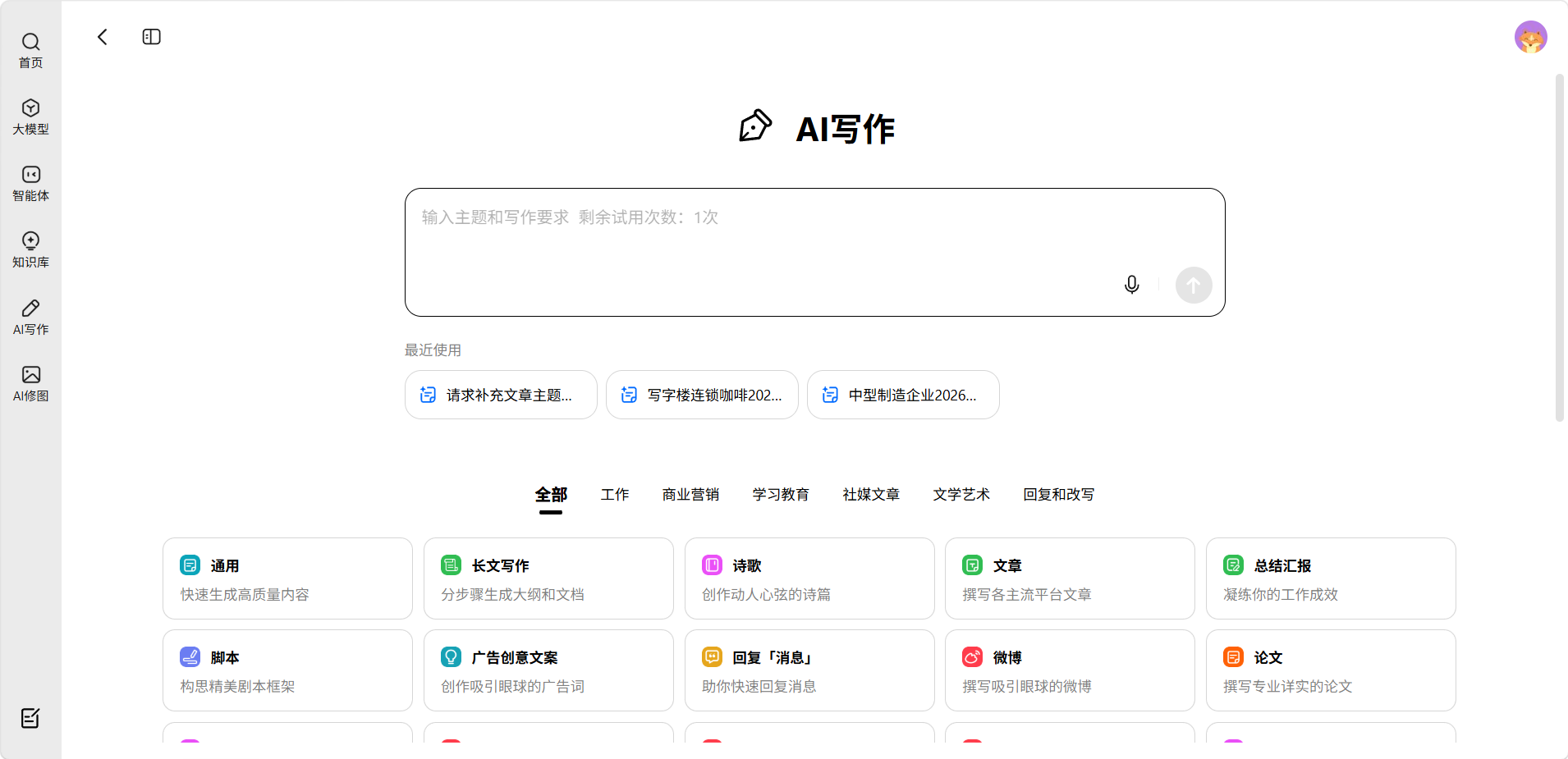The height and width of the screenshot is (759, 1568).
Task: Click the microphone voice input icon
Action: [1131, 285]
